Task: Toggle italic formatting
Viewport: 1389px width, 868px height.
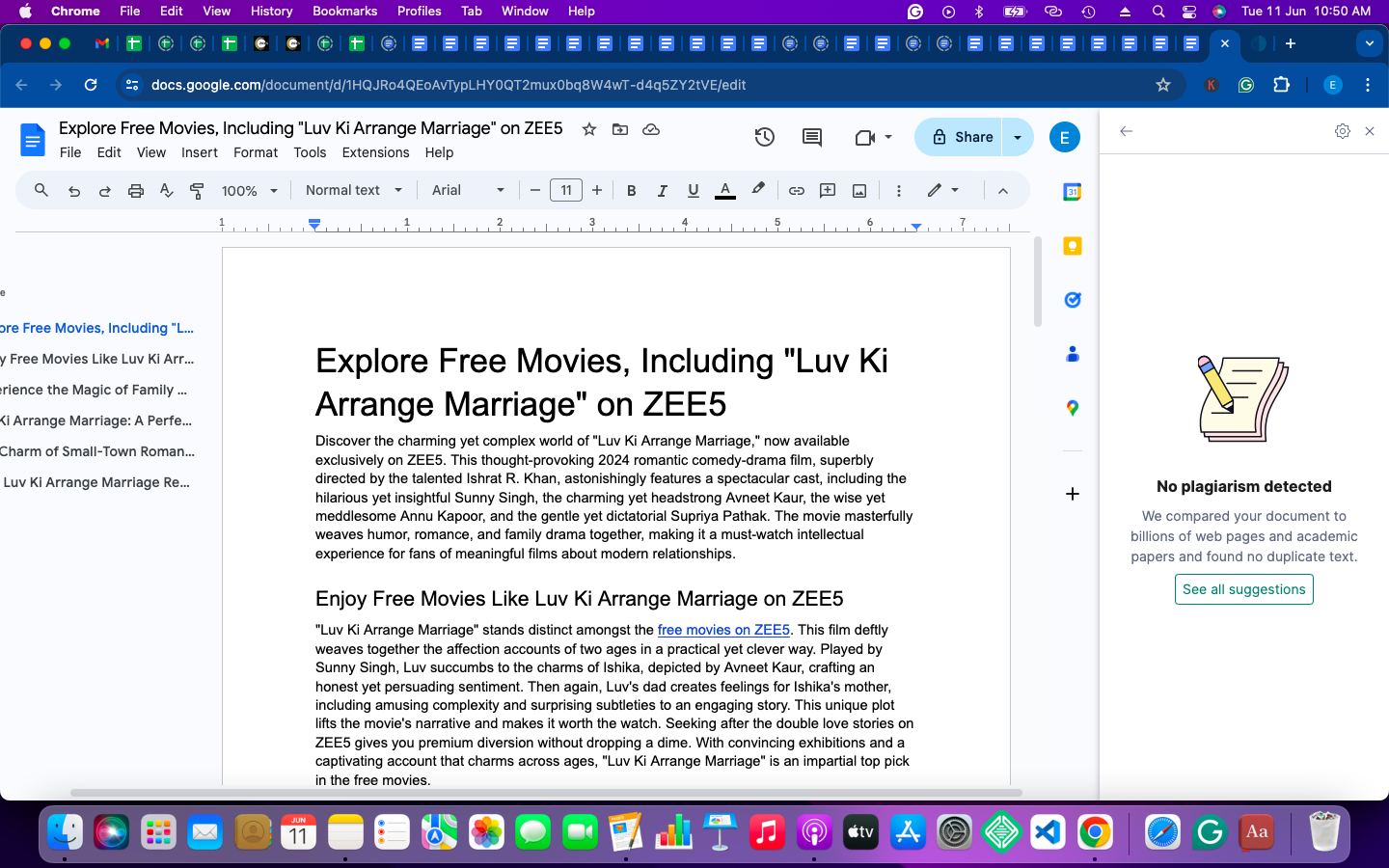Action: tap(662, 191)
